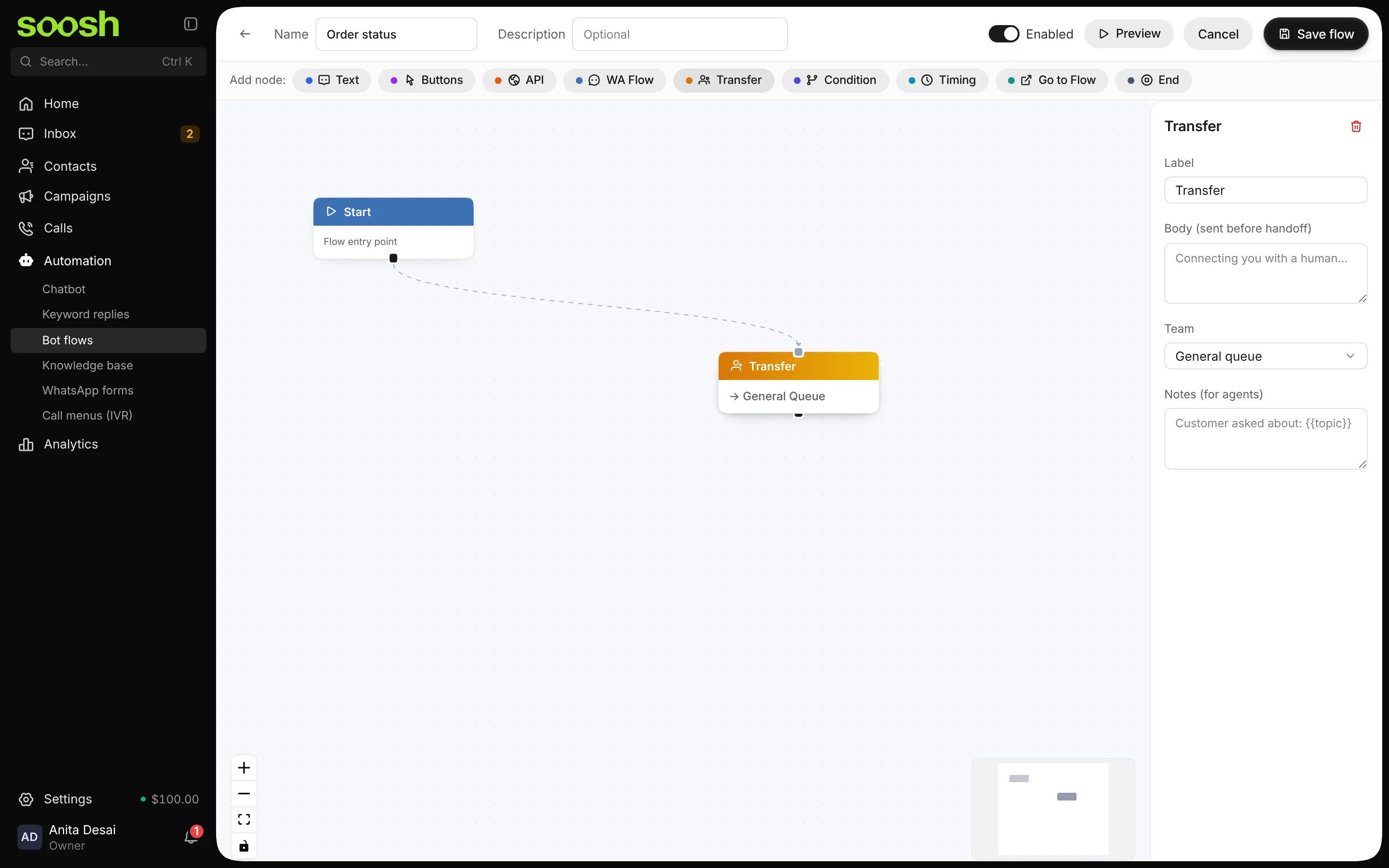Click the Preview button
This screenshot has height=868, width=1389.
tap(1129, 34)
